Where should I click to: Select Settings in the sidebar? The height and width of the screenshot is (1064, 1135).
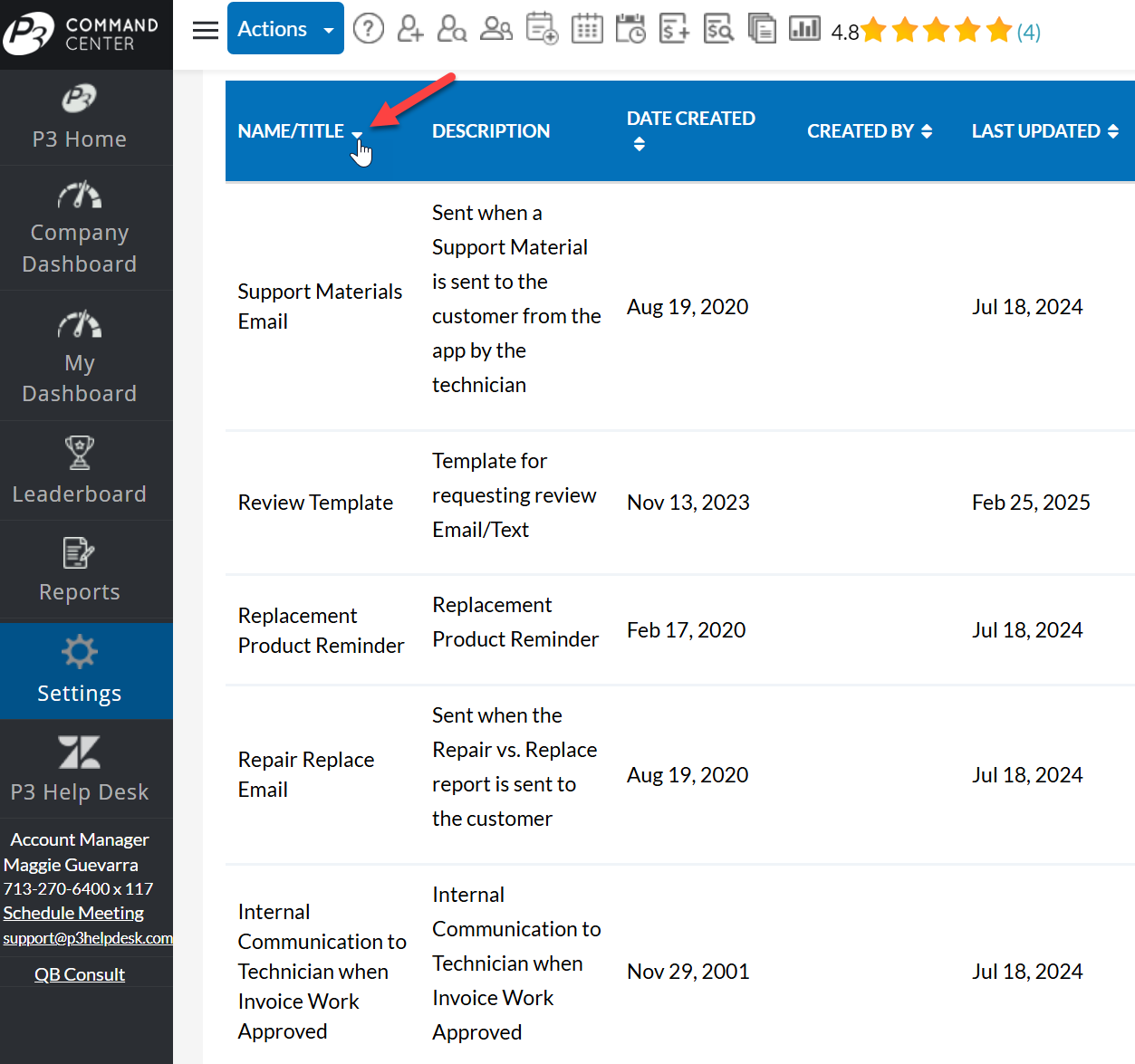coord(80,670)
